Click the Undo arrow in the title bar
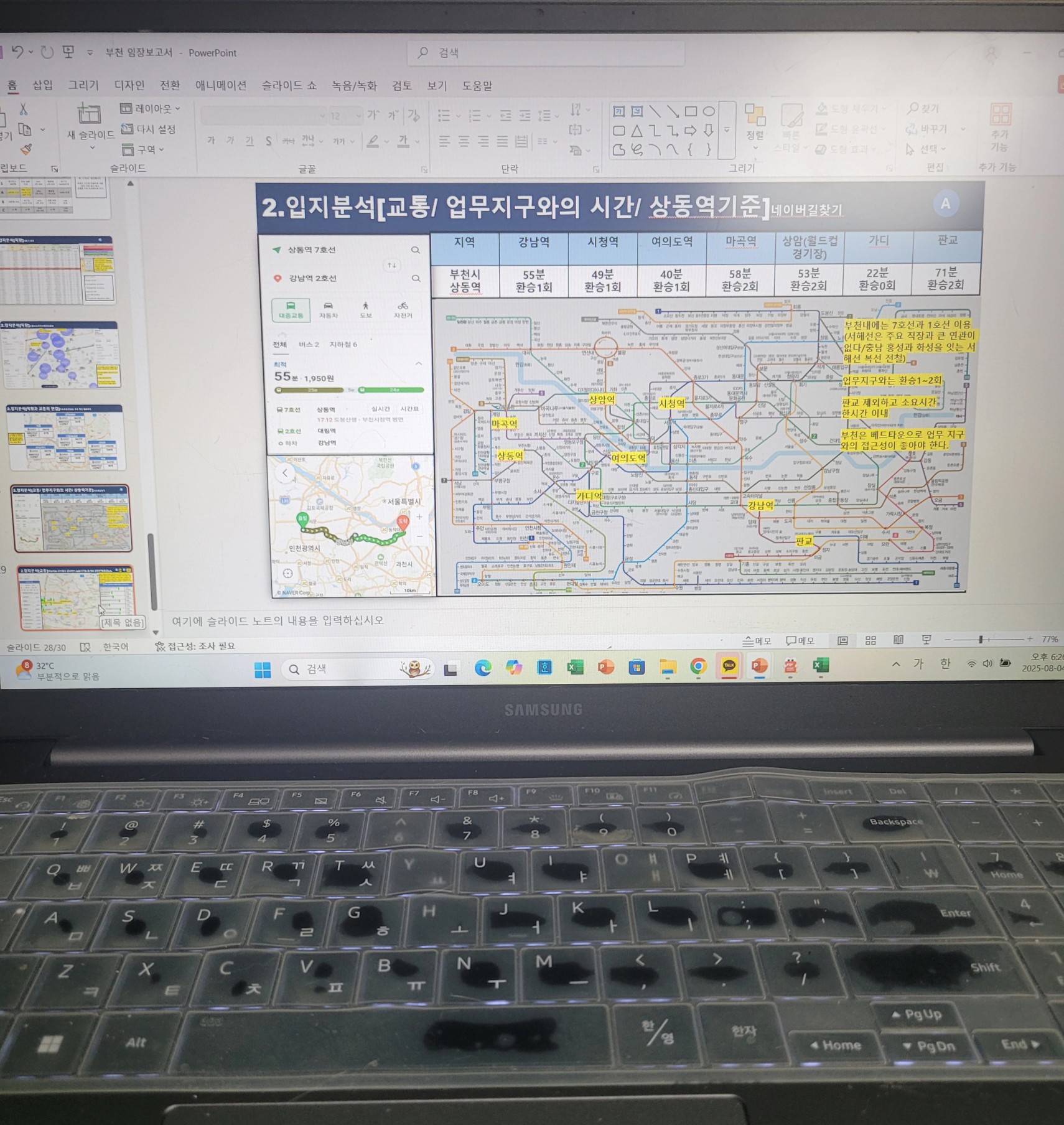Viewport: 1064px width, 1125px height. [x=17, y=52]
